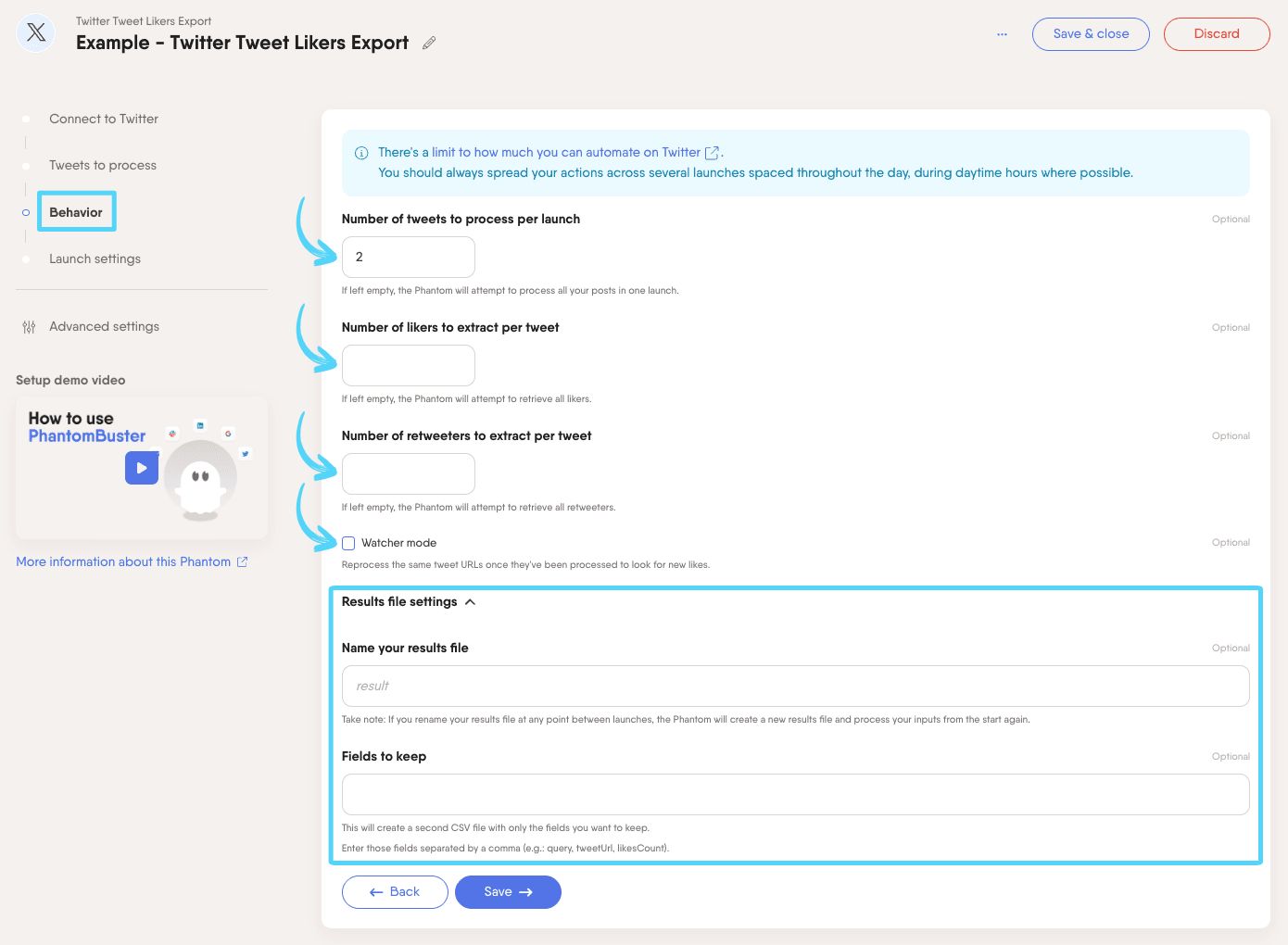Image resolution: width=1288 pixels, height=945 pixels.
Task: Focus the retweeters to extract per tweet field
Action: (409, 473)
